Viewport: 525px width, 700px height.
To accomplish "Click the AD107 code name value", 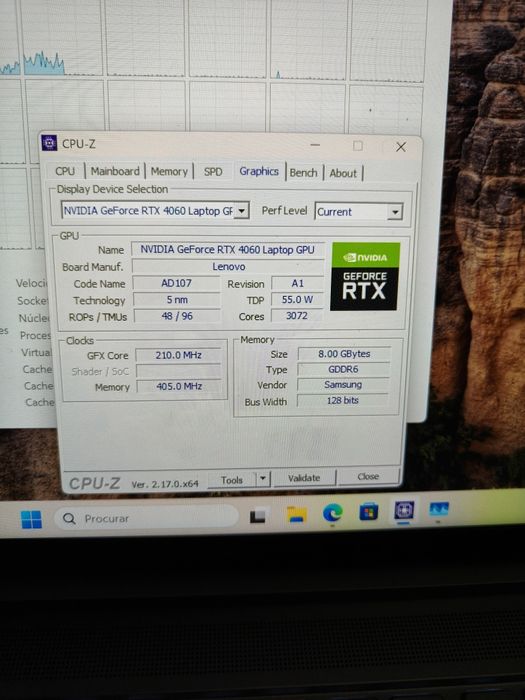I will [176, 283].
